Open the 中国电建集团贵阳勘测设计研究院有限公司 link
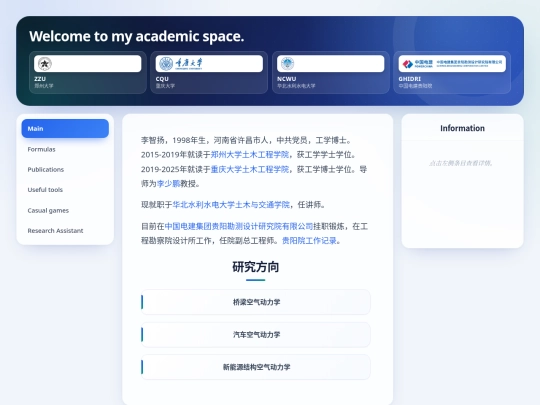 pyautogui.click(x=239, y=226)
